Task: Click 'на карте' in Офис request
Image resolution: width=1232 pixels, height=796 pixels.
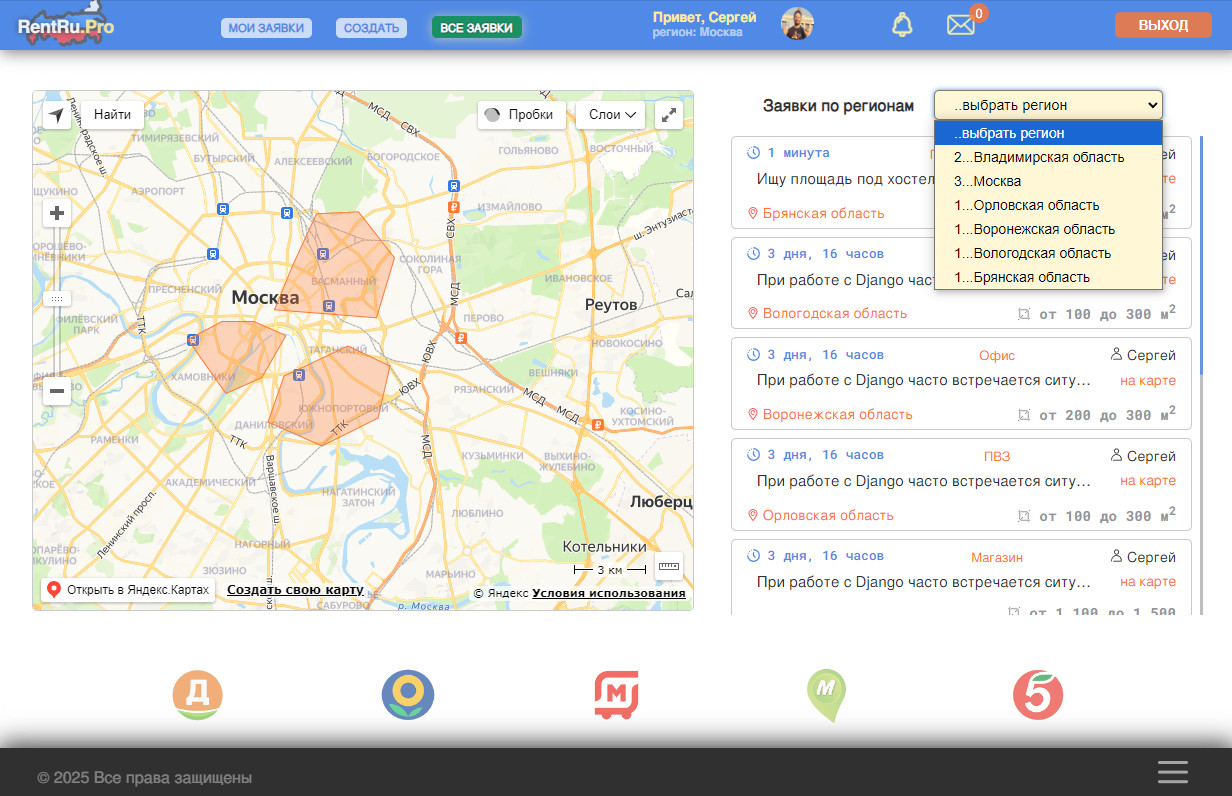Action: 1147,380
